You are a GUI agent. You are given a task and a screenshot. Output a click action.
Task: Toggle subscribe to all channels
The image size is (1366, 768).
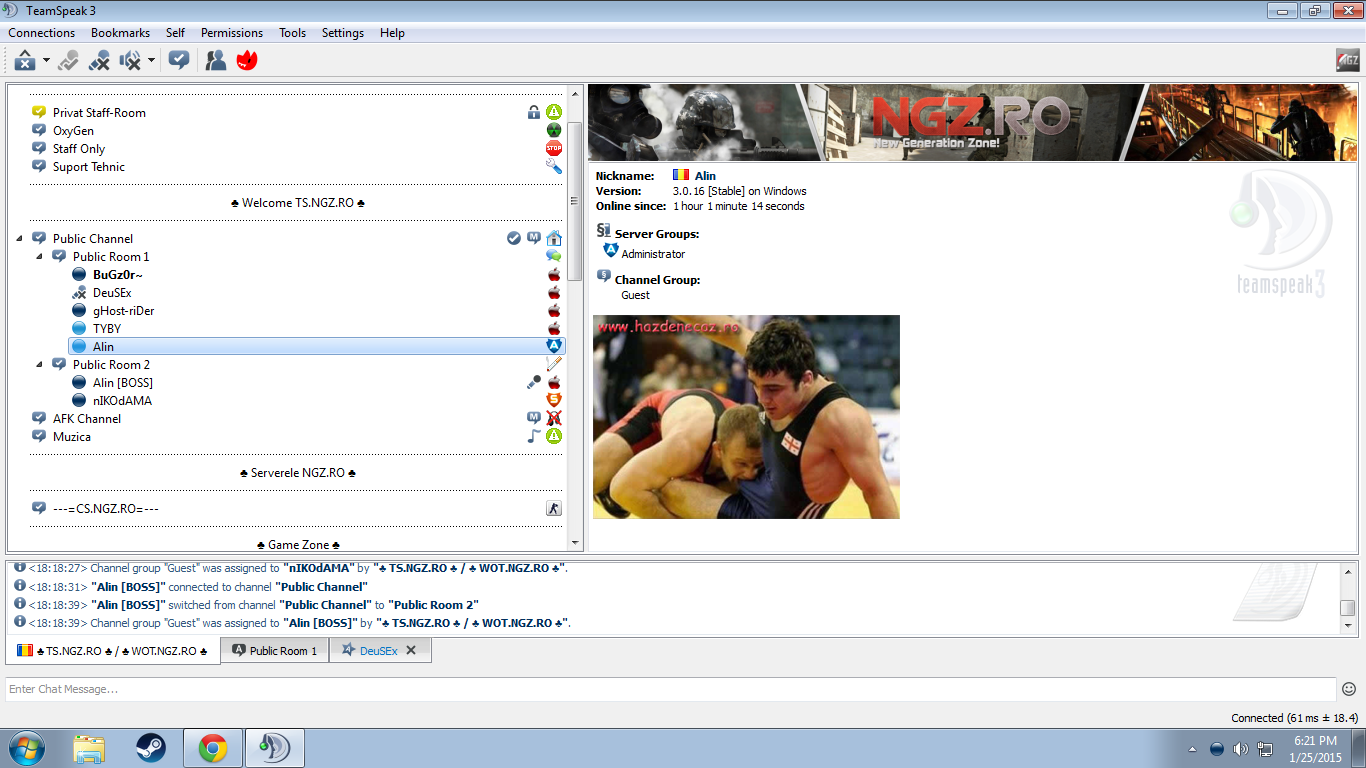point(179,61)
